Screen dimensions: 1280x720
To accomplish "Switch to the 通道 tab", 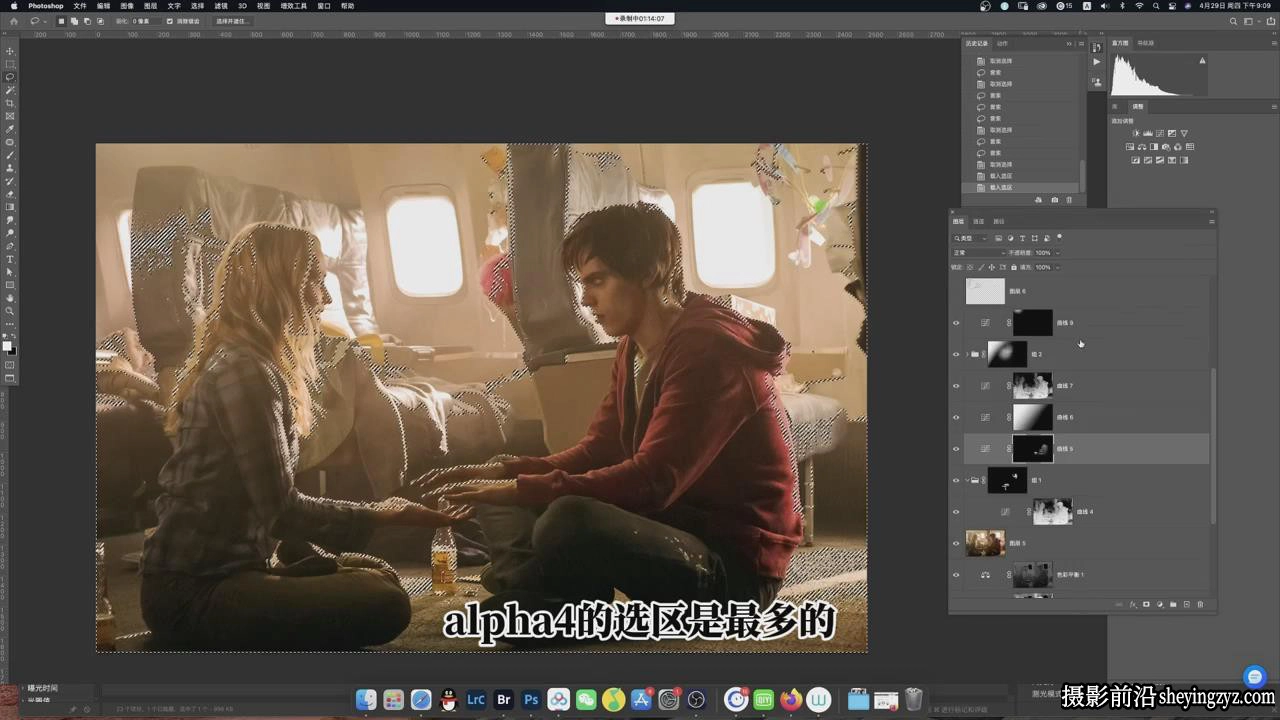I will 978,221.
